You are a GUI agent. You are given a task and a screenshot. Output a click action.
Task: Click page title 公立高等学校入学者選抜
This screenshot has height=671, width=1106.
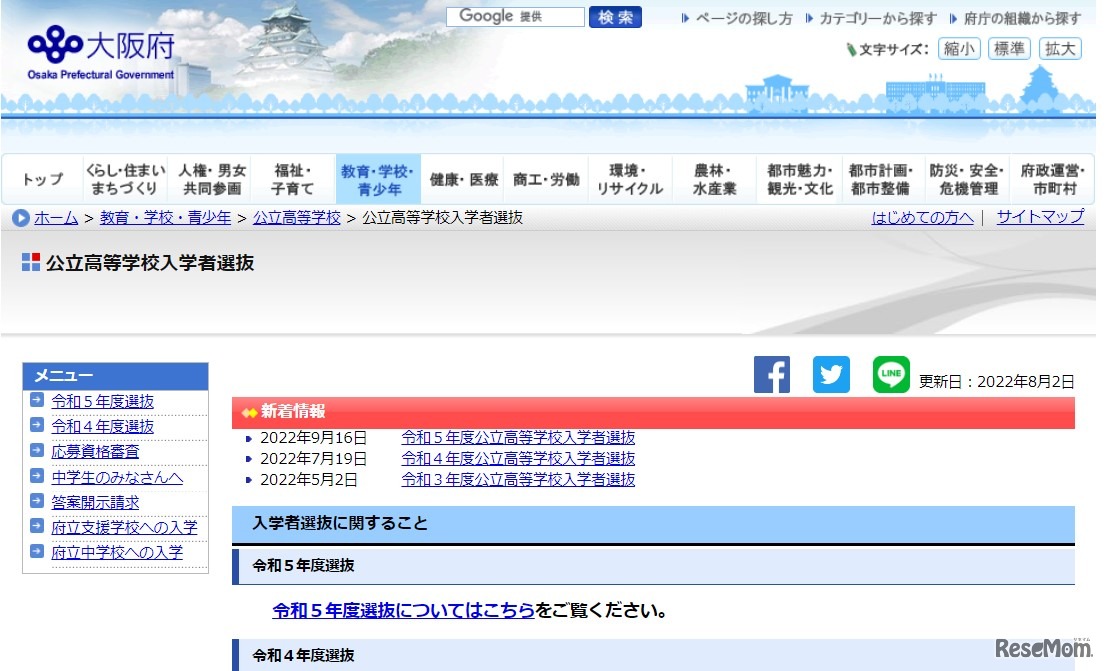pos(150,263)
